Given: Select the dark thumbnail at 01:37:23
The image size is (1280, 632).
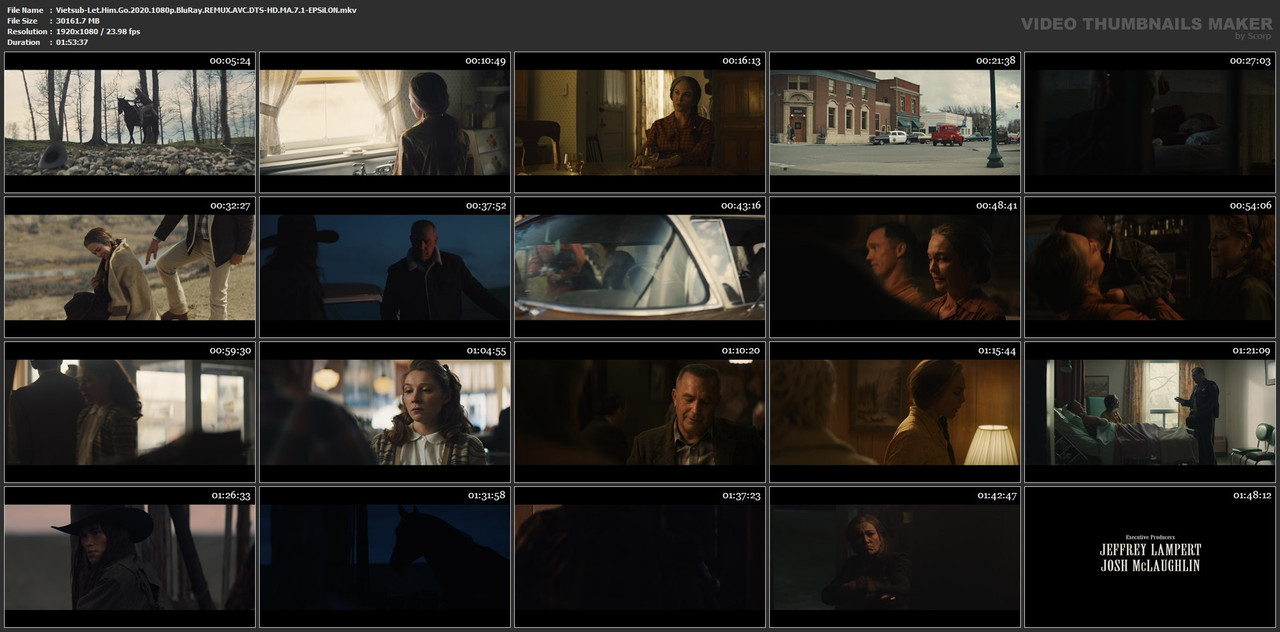Looking at the screenshot, I should coord(640,557).
